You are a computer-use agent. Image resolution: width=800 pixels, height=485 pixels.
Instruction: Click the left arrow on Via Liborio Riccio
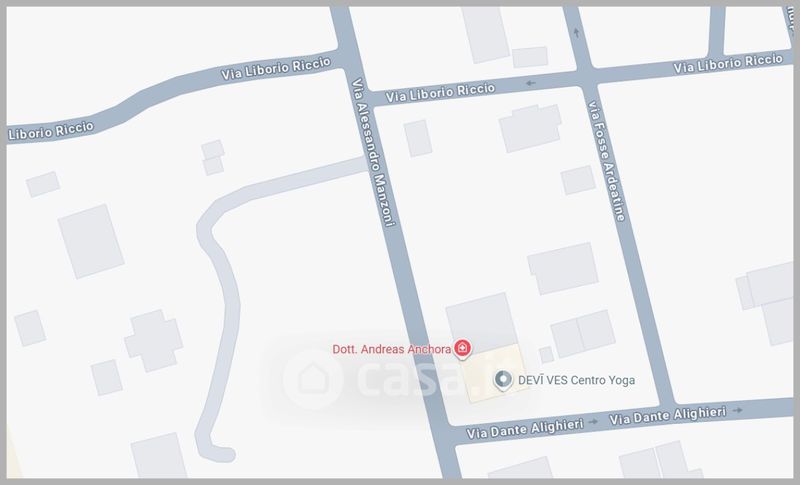click(x=531, y=83)
